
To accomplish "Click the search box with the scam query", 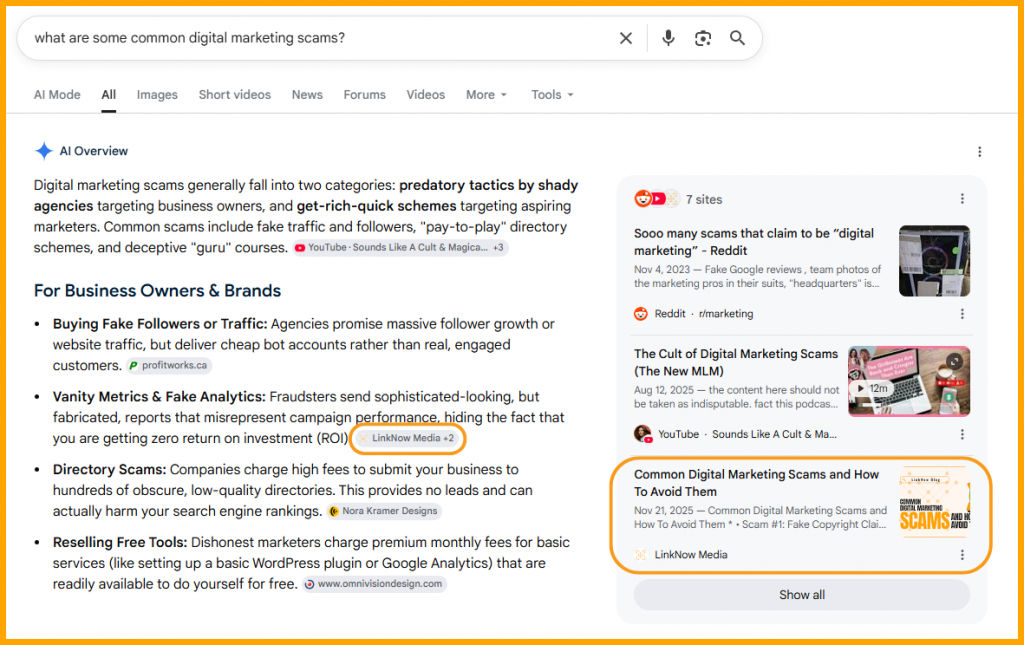I will click(x=389, y=38).
